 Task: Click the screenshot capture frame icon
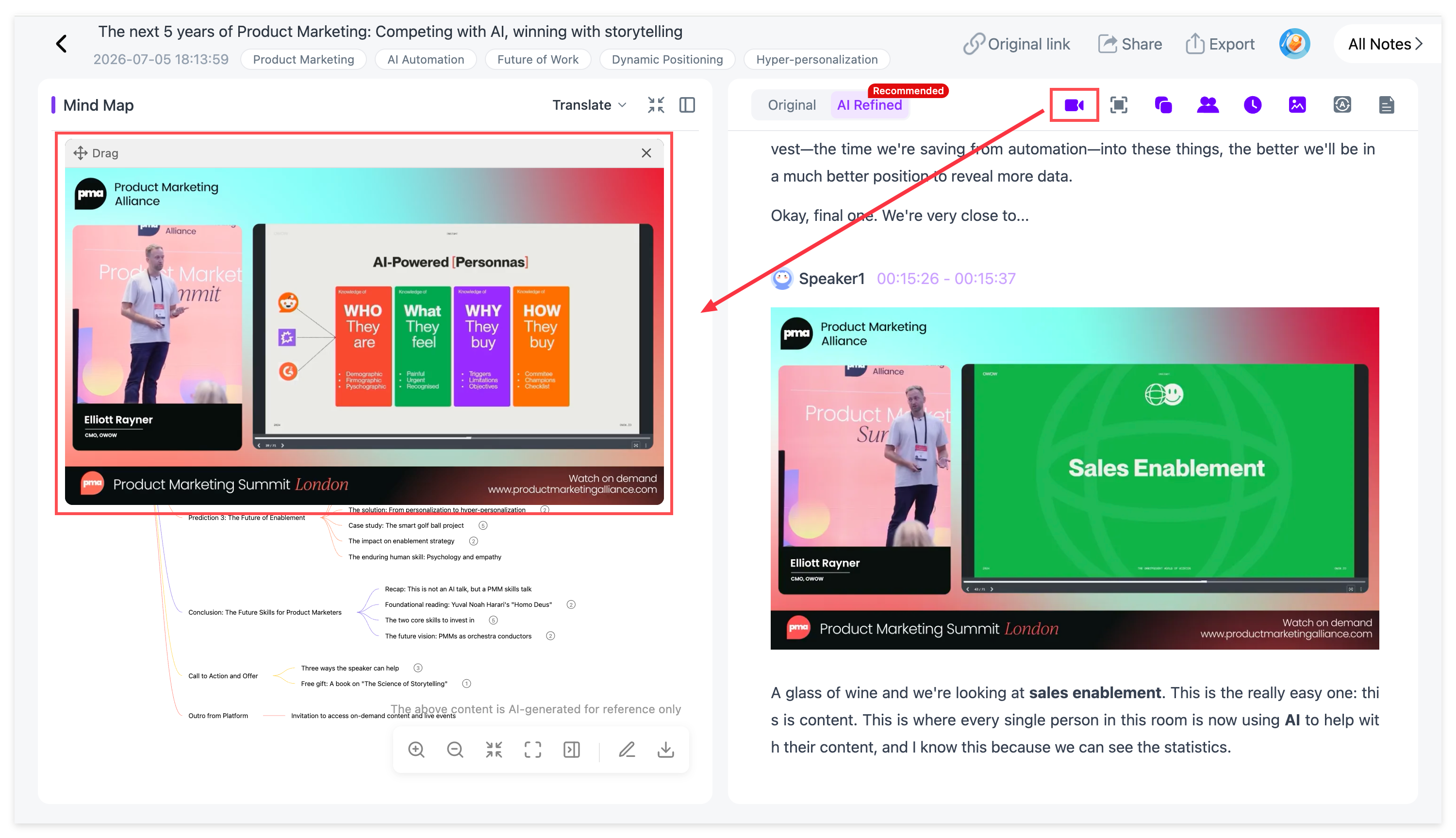tap(1118, 105)
